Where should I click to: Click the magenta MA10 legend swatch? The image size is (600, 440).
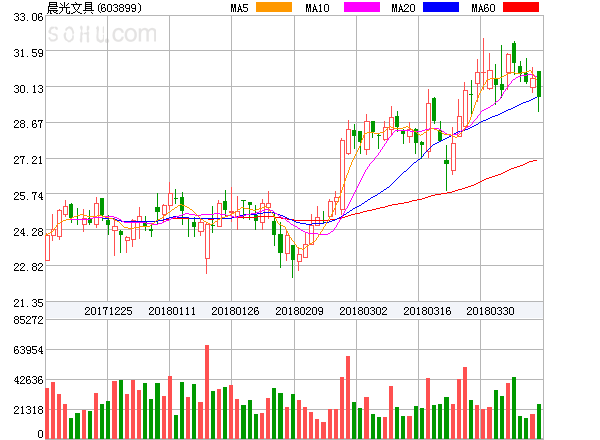coord(362,7)
